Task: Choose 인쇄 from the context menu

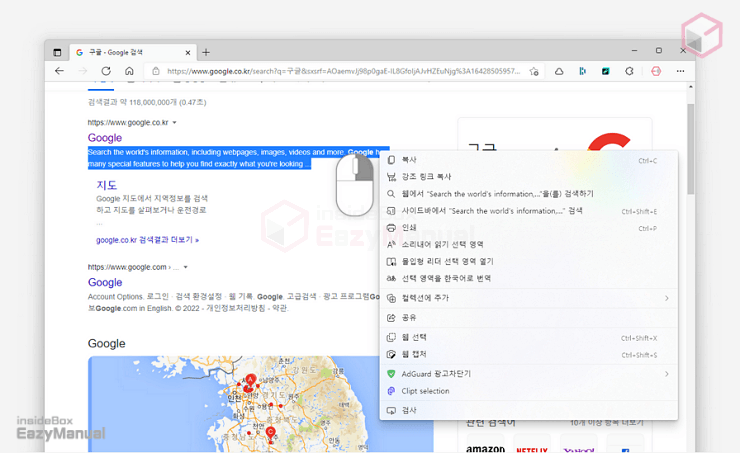Action: (x=529, y=228)
